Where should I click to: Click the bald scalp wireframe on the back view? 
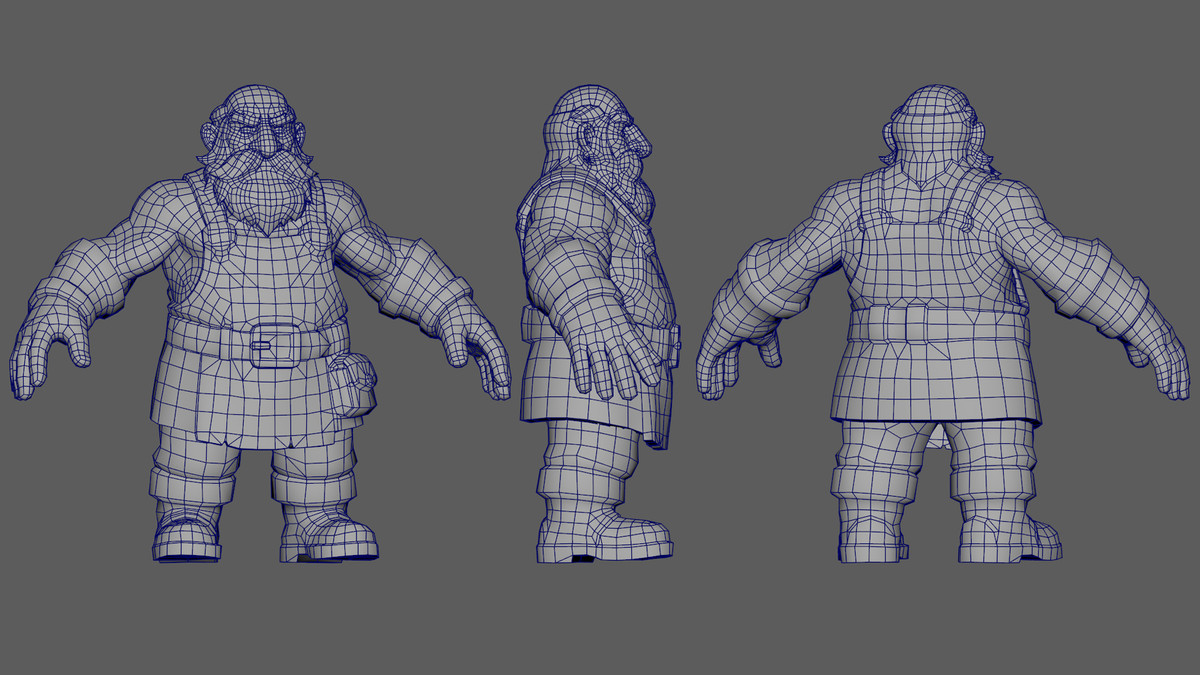click(930, 105)
